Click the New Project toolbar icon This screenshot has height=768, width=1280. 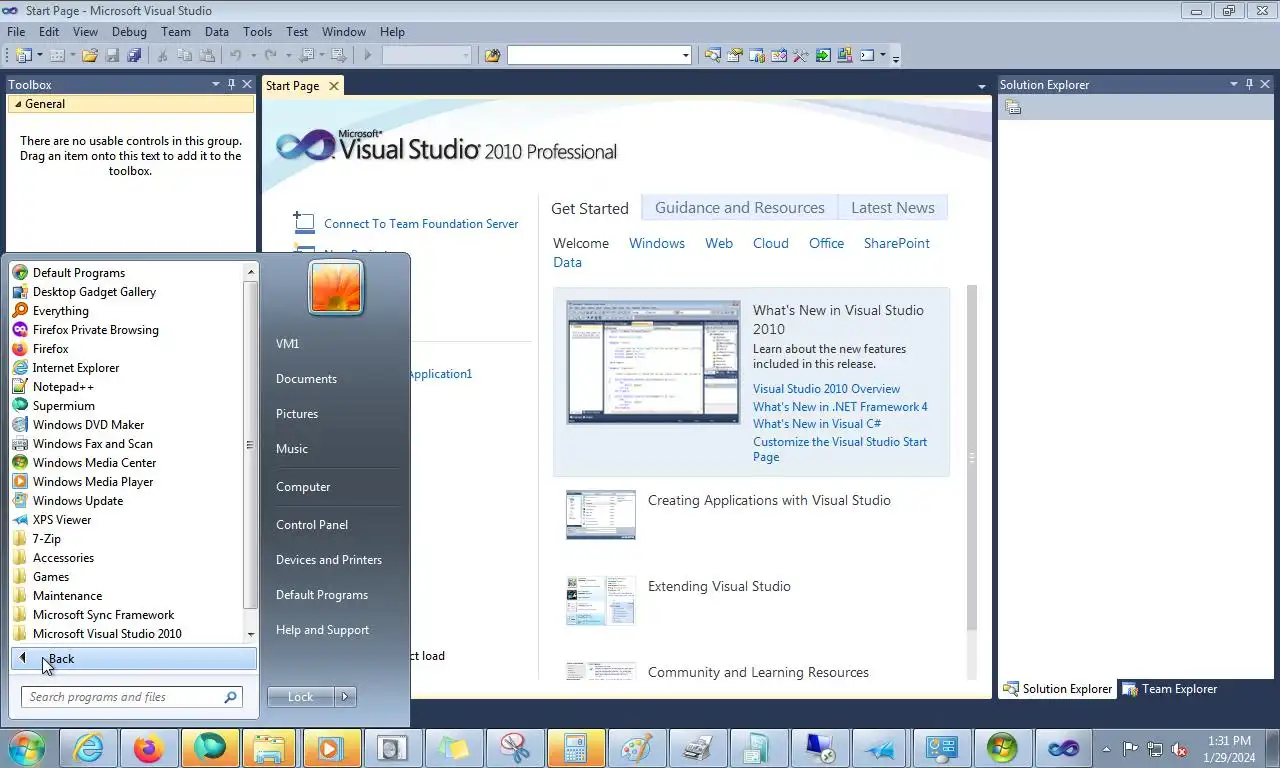pyautogui.click(x=23, y=55)
